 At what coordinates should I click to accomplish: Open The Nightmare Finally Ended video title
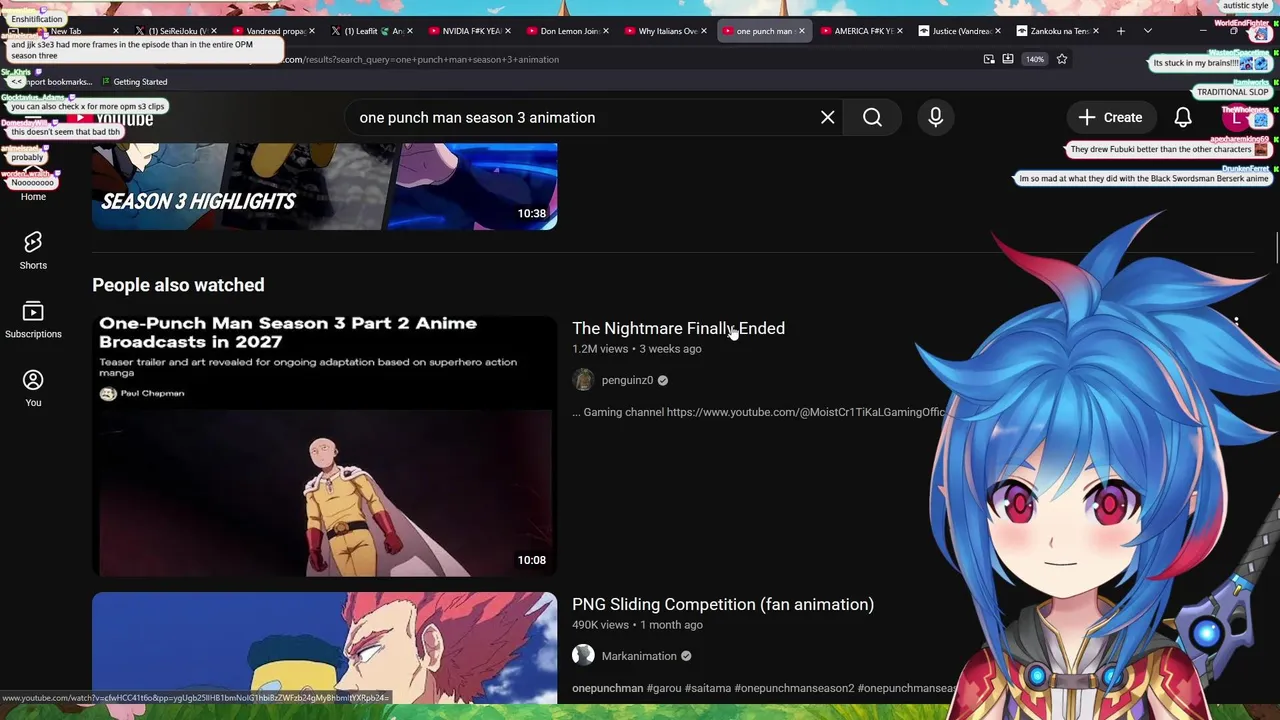click(x=678, y=328)
